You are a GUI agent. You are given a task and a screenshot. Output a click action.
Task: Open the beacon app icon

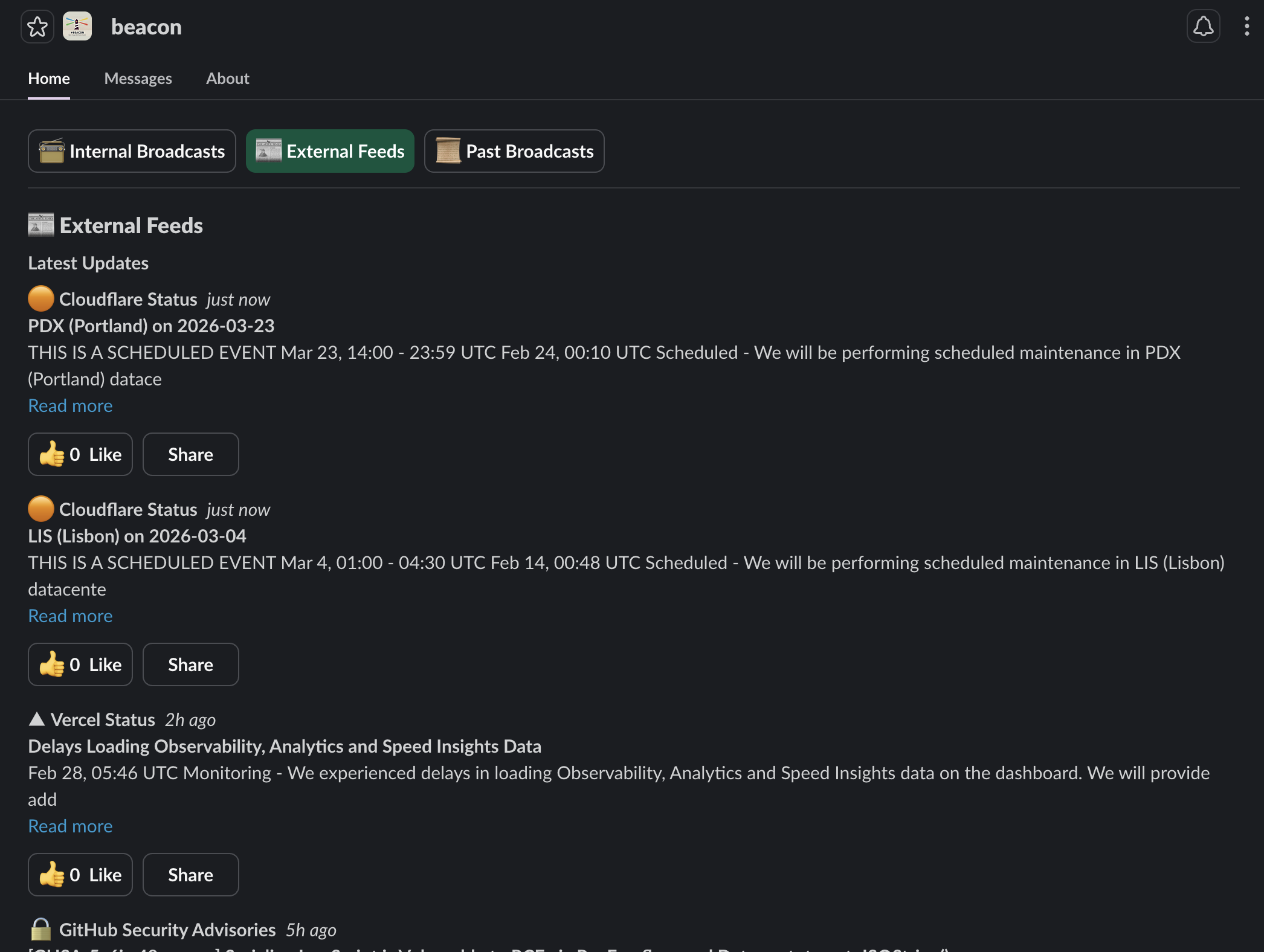coord(77,27)
